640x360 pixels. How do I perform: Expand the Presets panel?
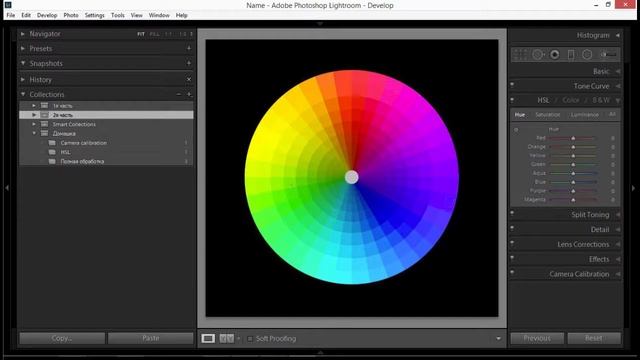[23, 48]
